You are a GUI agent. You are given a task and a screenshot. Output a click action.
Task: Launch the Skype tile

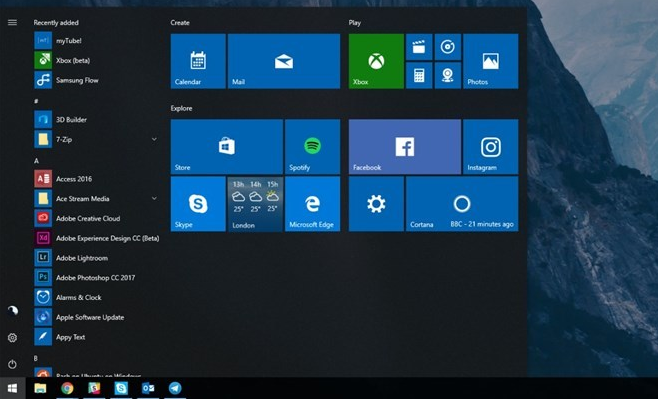click(x=198, y=204)
